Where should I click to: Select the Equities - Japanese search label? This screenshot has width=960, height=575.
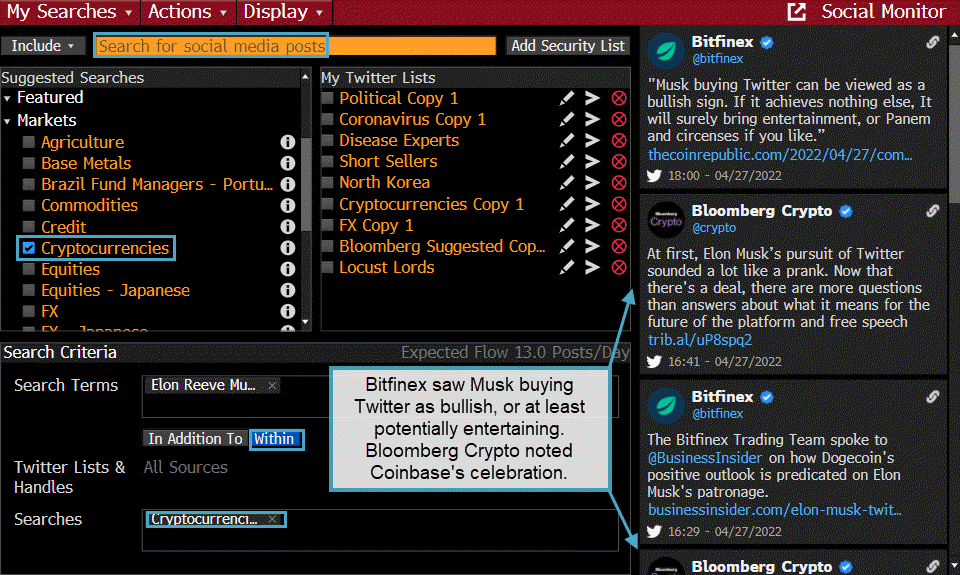[115, 290]
